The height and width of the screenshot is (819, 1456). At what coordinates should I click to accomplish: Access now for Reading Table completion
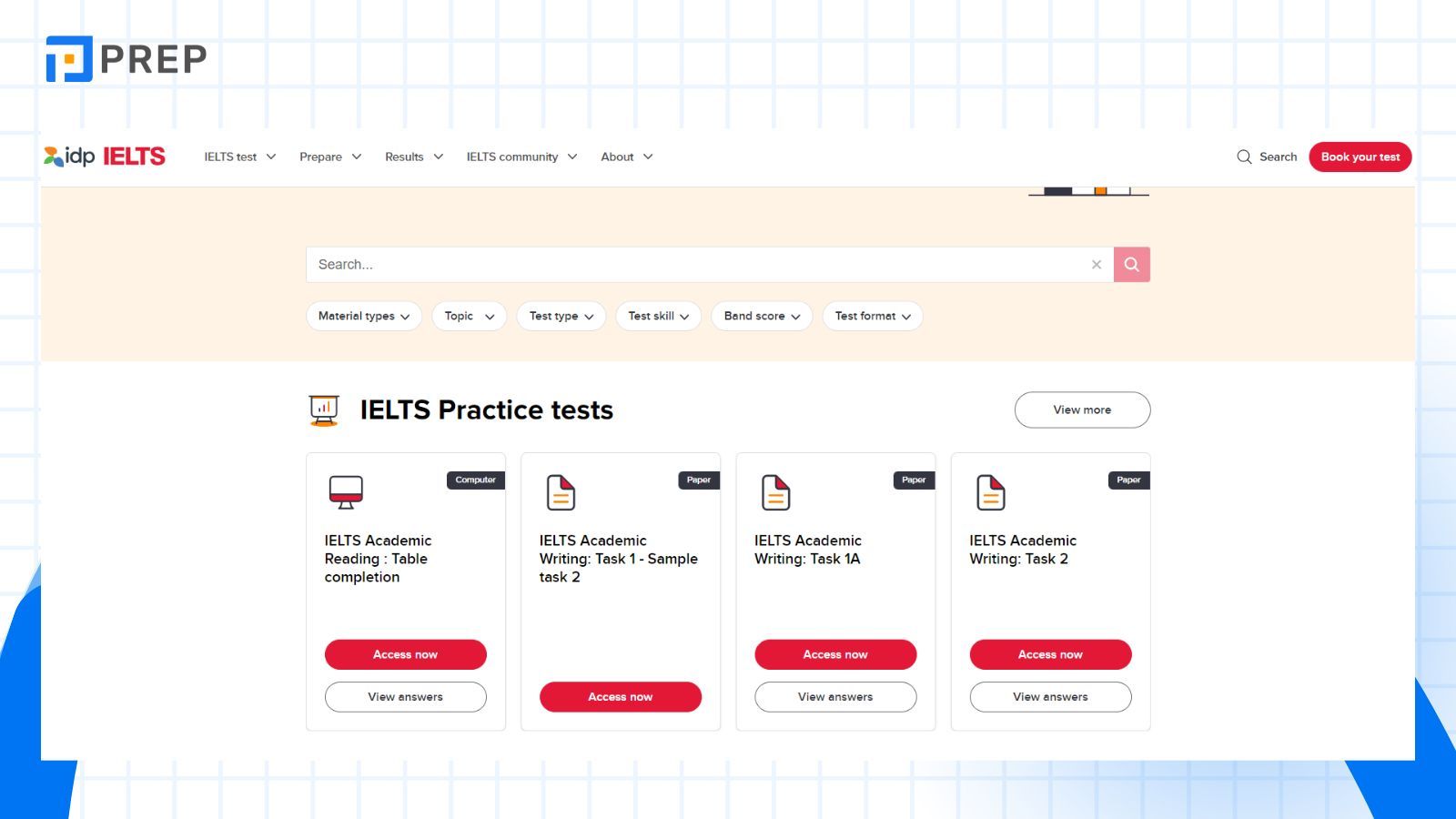[x=405, y=654]
